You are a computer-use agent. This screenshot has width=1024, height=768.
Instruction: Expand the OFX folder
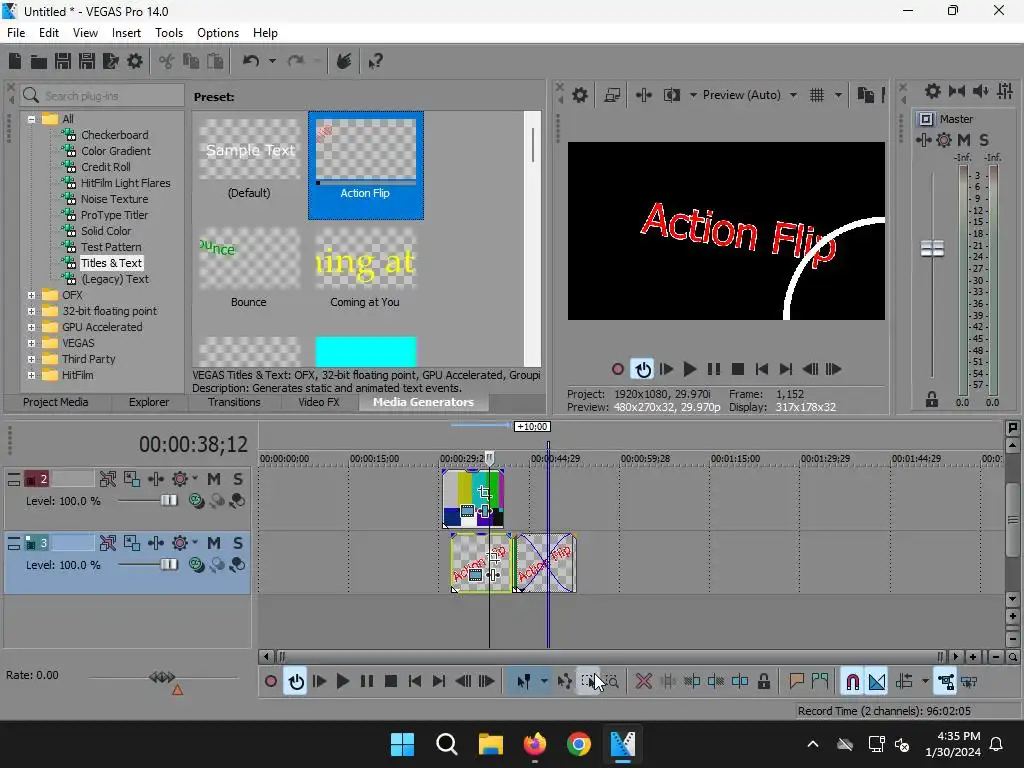point(31,295)
